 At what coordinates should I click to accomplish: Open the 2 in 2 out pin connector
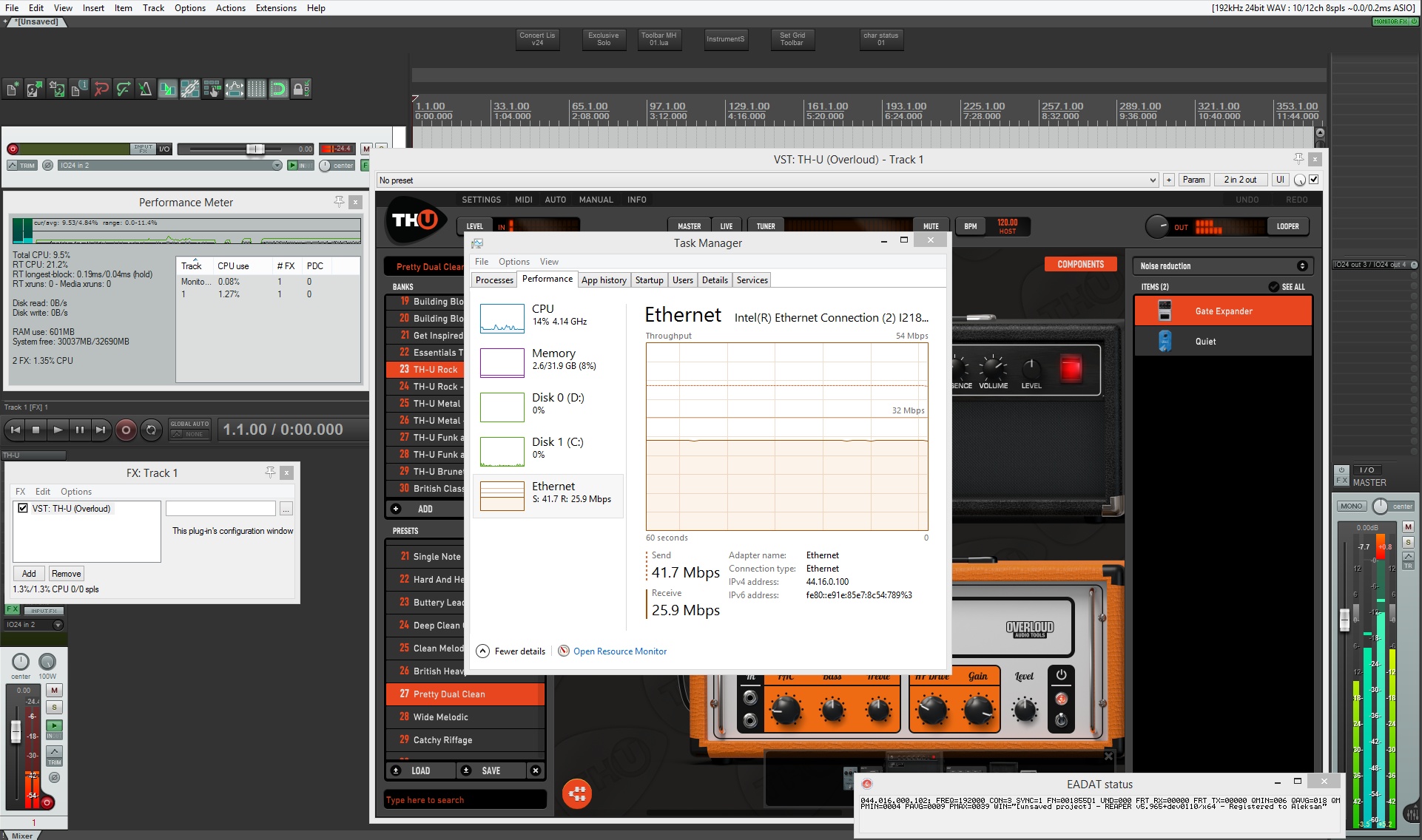(1240, 180)
